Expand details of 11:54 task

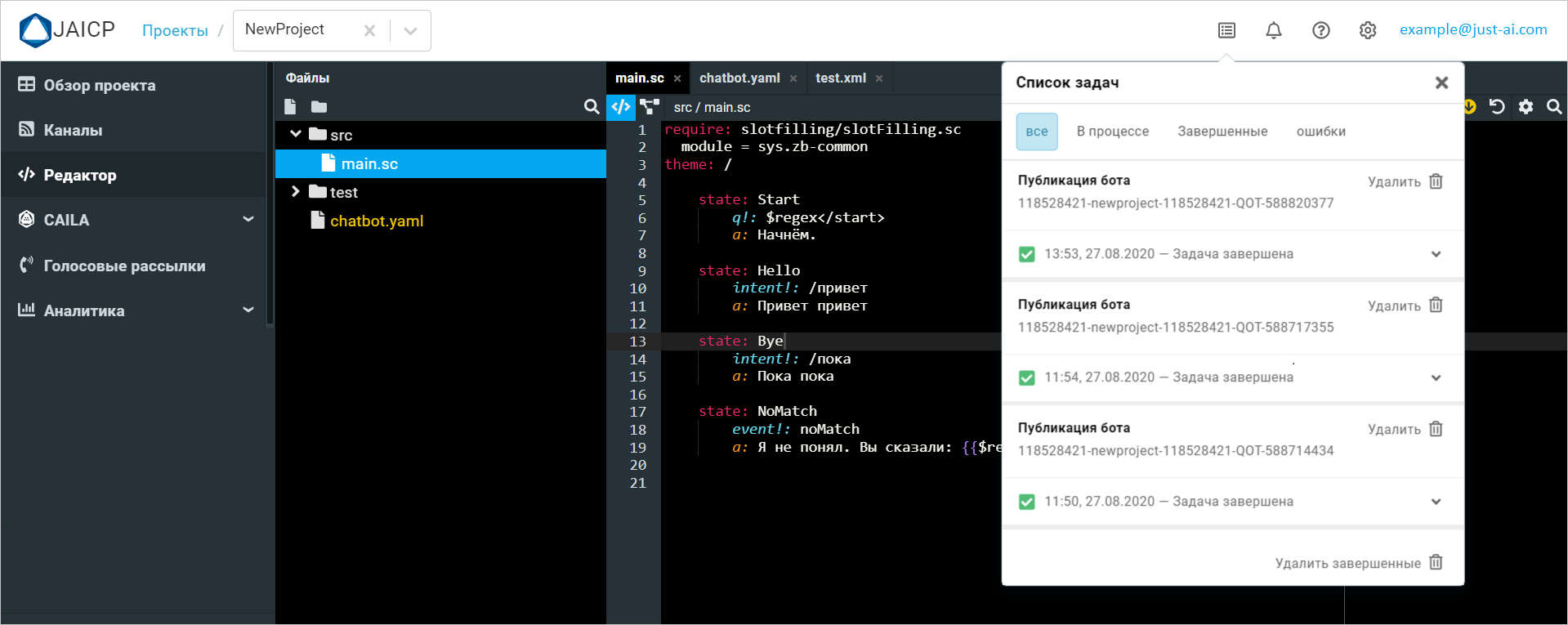(1436, 377)
